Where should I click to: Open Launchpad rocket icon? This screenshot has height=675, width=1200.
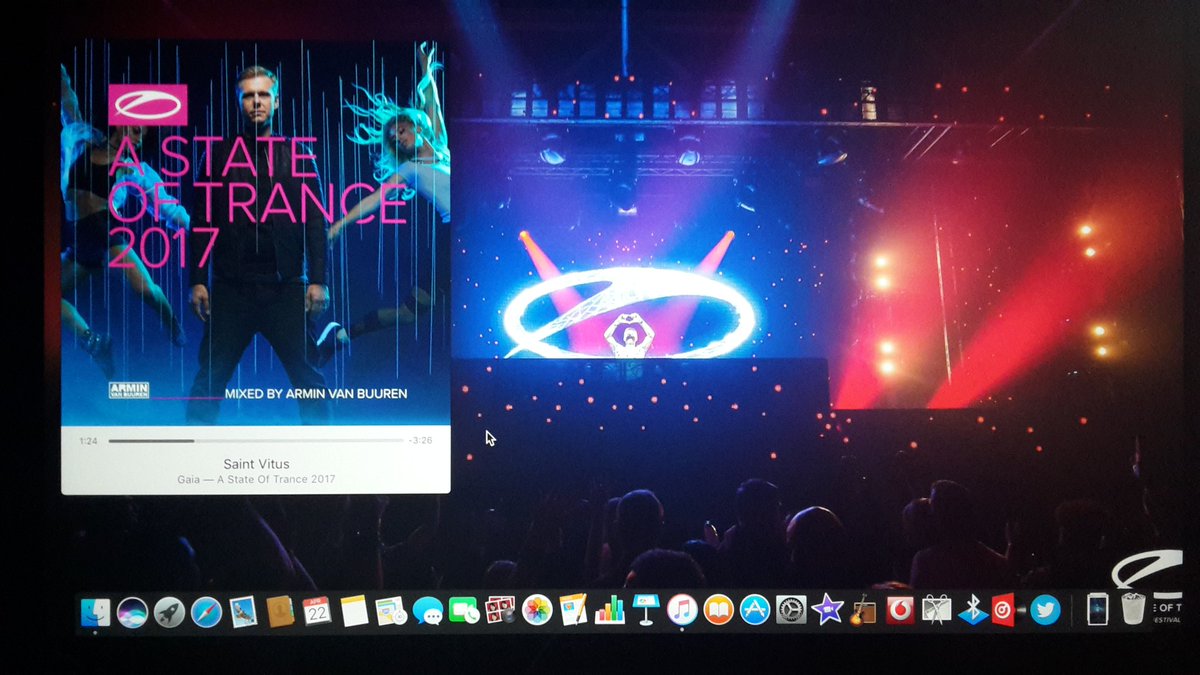click(x=169, y=611)
